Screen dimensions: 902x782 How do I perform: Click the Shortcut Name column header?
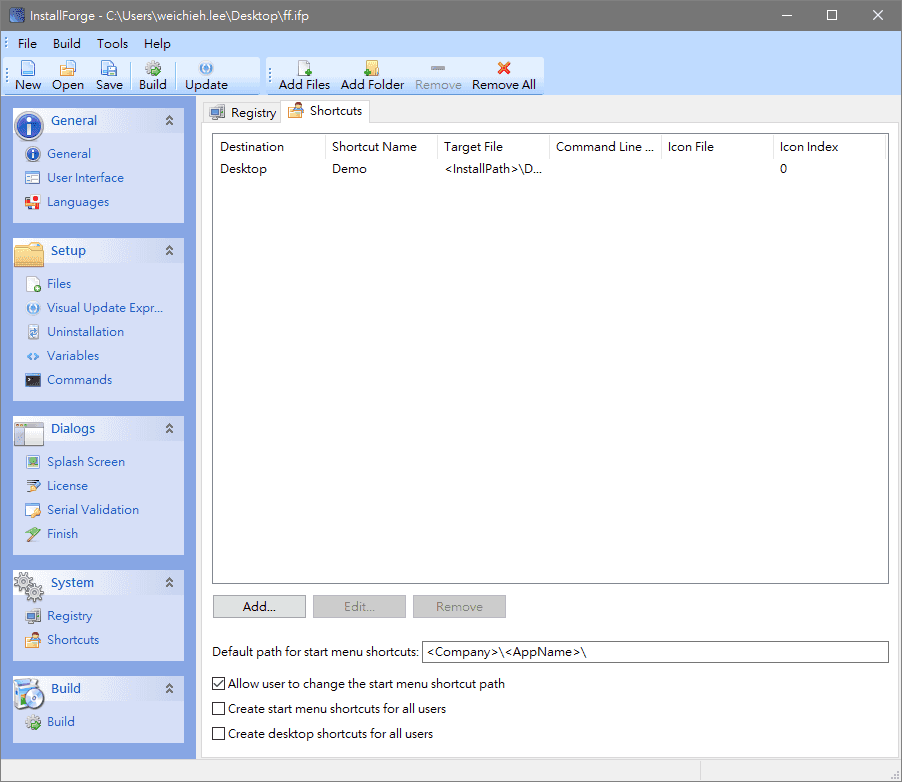click(381, 147)
